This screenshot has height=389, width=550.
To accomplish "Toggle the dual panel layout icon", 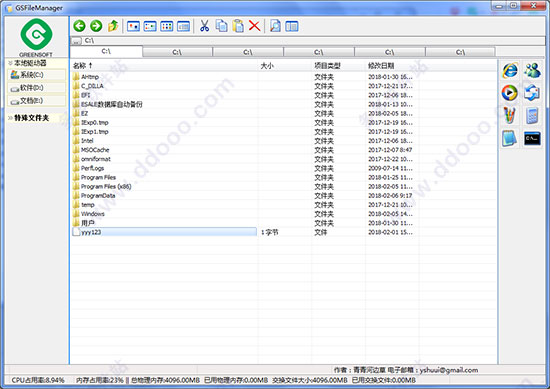I will coord(292,26).
